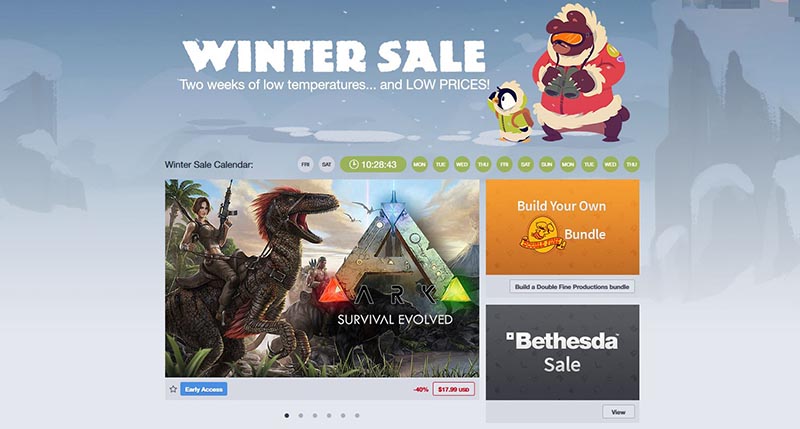Click the green countdown timer showing 10:28:43

pos(373,164)
